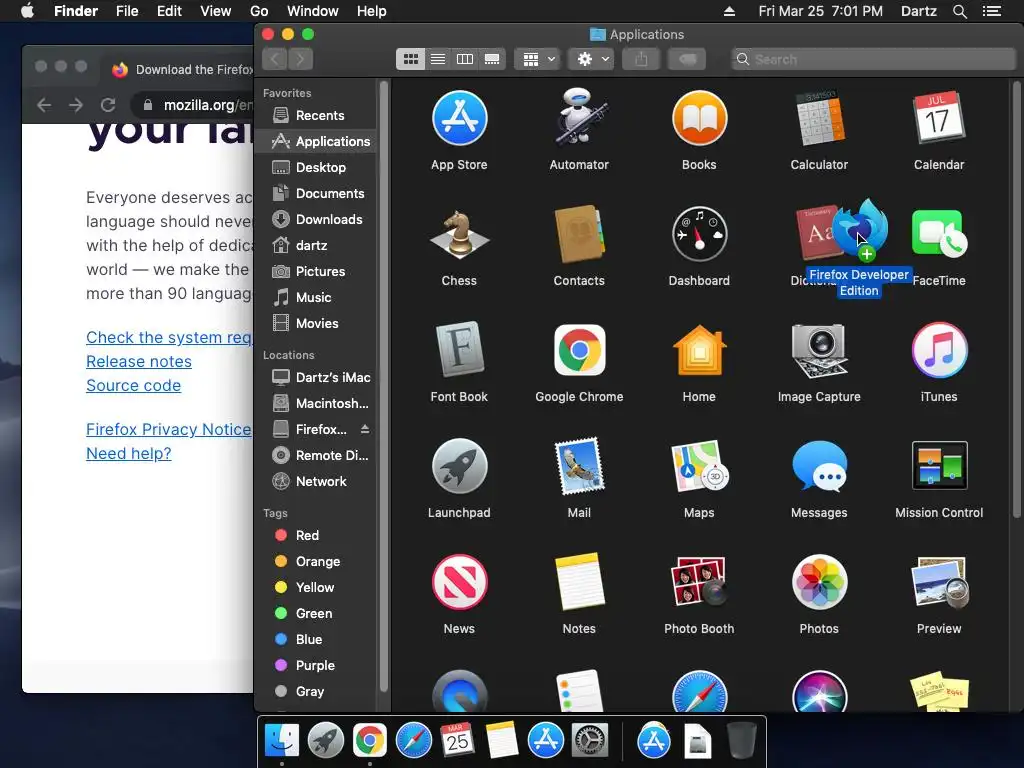Image resolution: width=1024 pixels, height=768 pixels.
Task: Reload the page in Firefox window
Action: [x=108, y=105]
